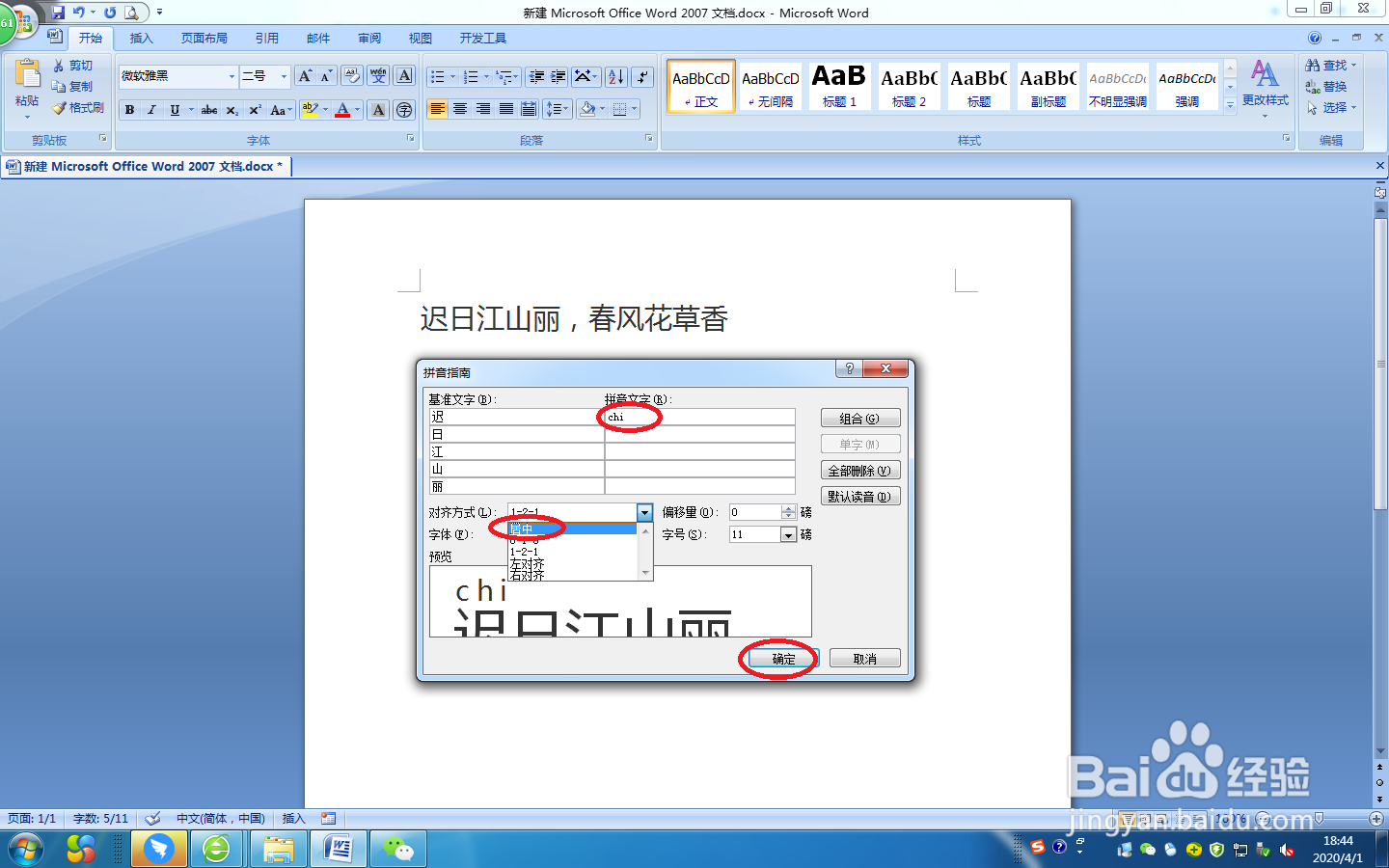Click the Print Preview icon in quick access toolbar
This screenshot has width=1389, height=868.
(x=130, y=13)
